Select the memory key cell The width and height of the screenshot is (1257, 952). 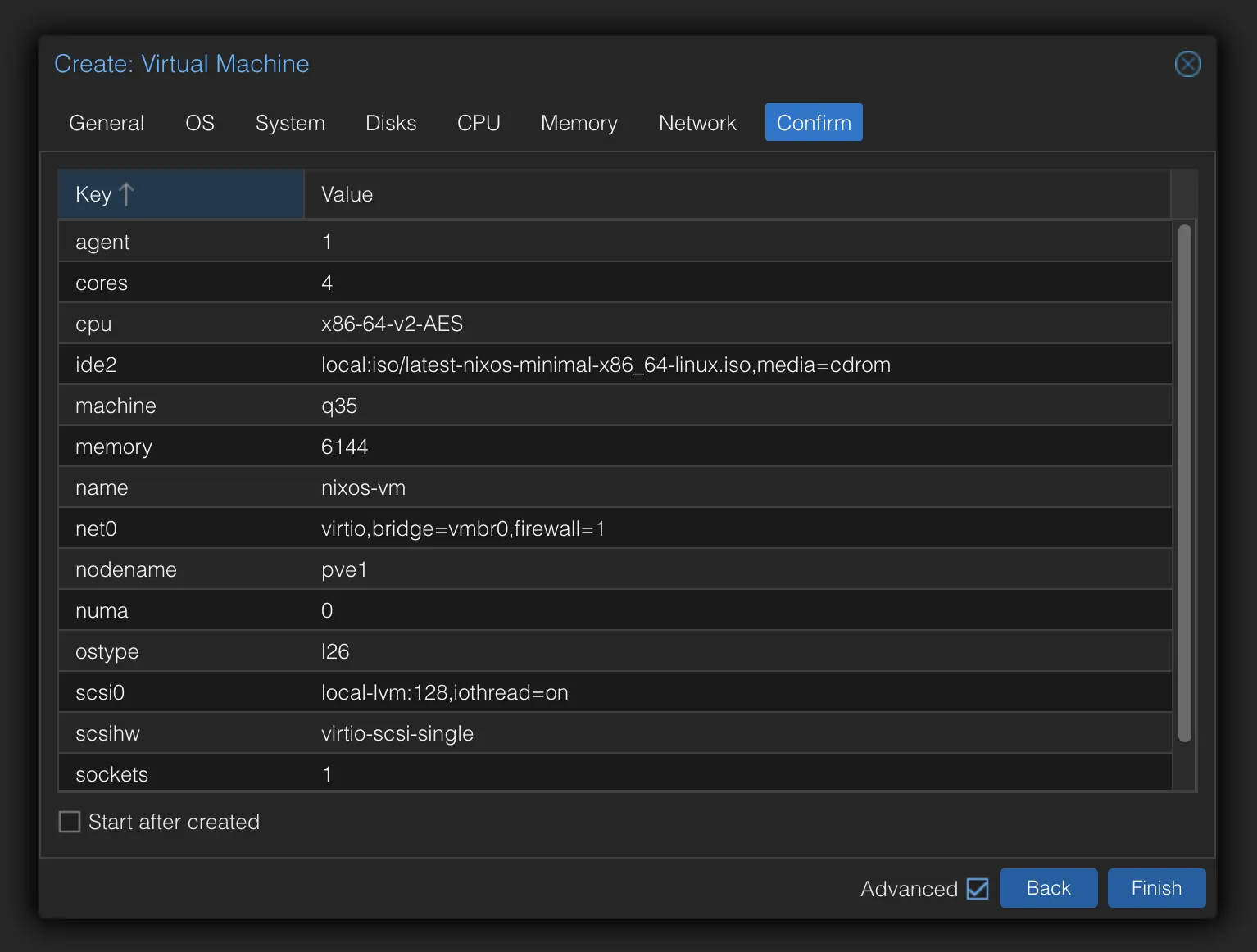click(x=181, y=447)
